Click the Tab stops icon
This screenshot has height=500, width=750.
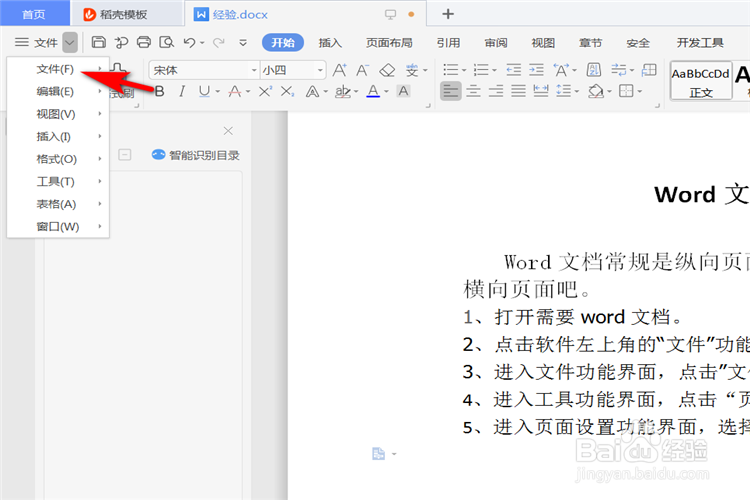(x=649, y=70)
